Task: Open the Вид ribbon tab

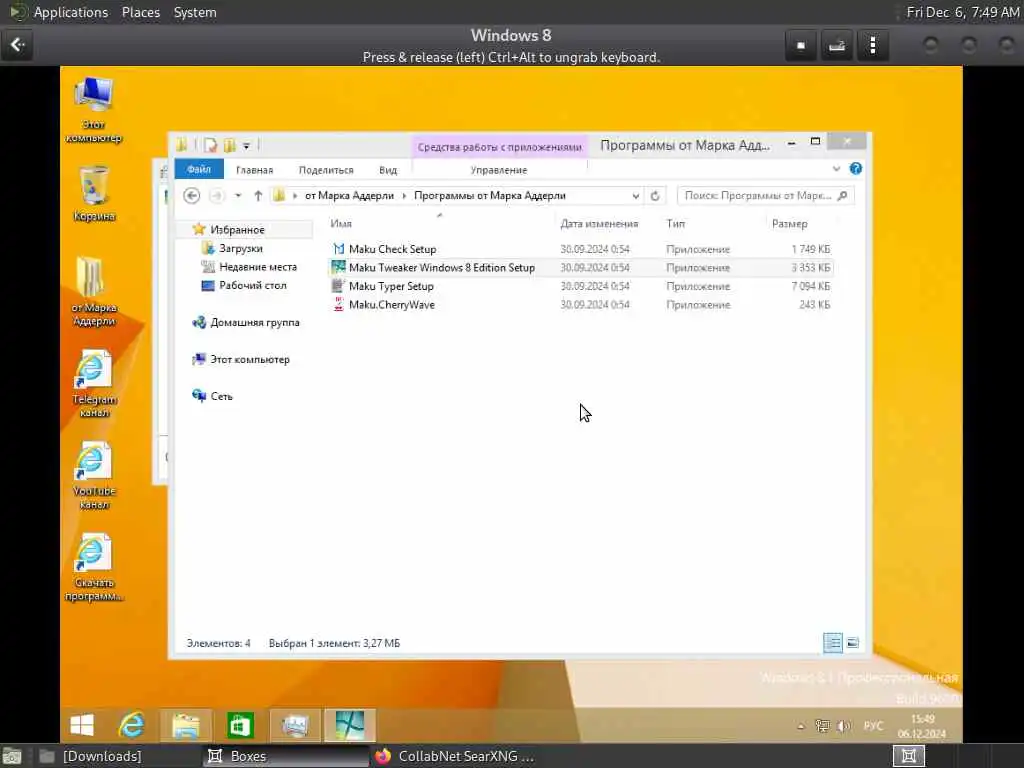Action: click(388, 170)
